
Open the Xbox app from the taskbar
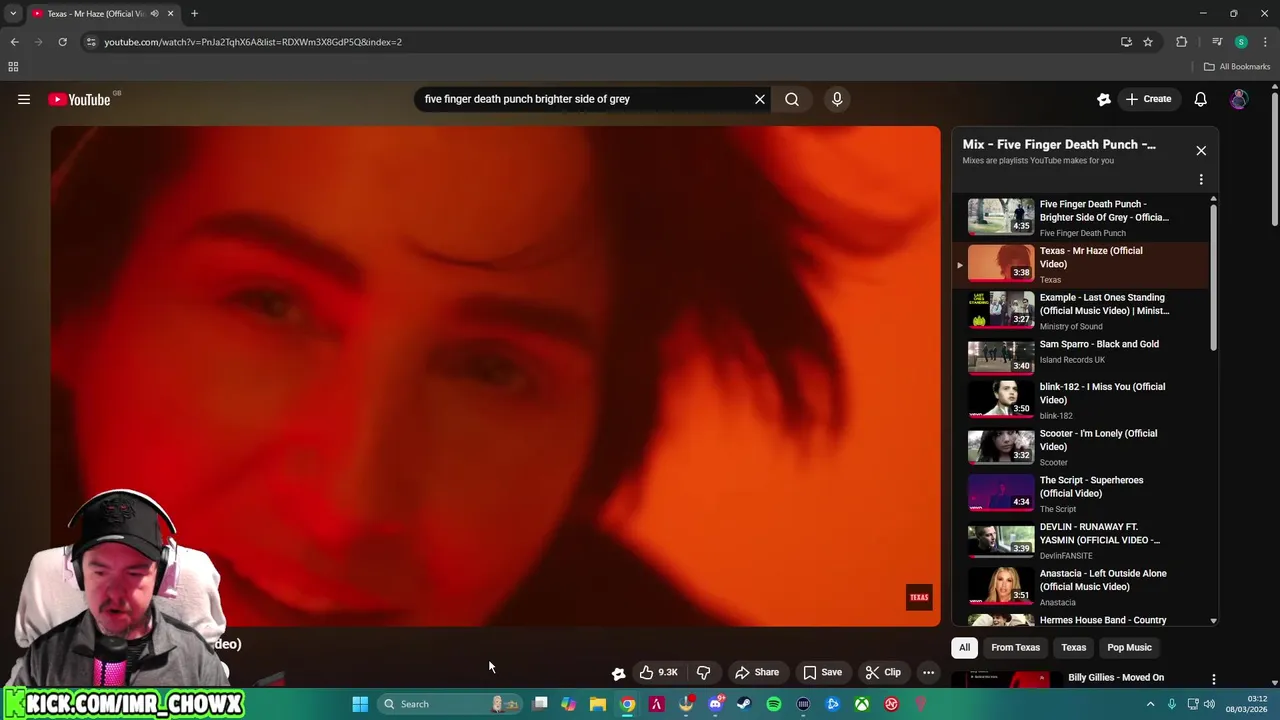[862, 704]
